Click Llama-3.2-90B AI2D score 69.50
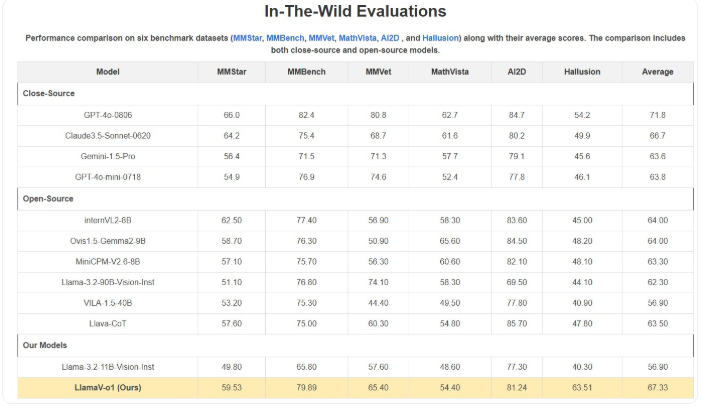Screen dimensions: 702x410 click(x=517, y=282)
